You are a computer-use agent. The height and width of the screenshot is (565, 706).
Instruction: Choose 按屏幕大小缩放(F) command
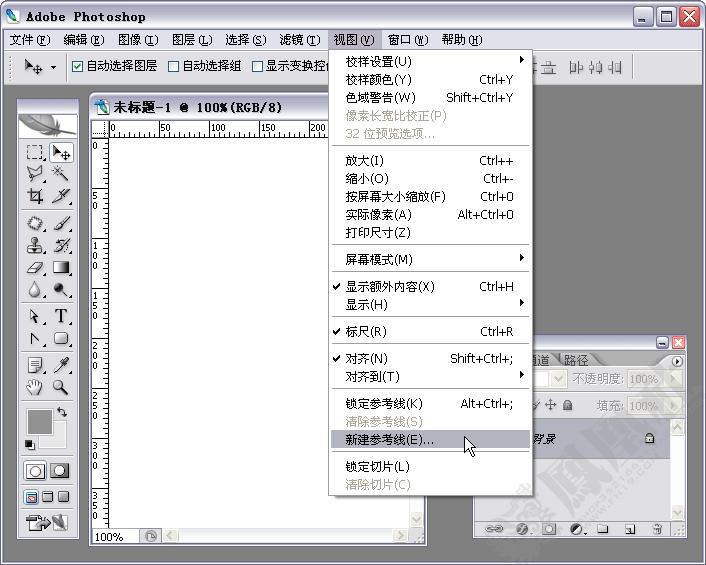click(430, 197)
